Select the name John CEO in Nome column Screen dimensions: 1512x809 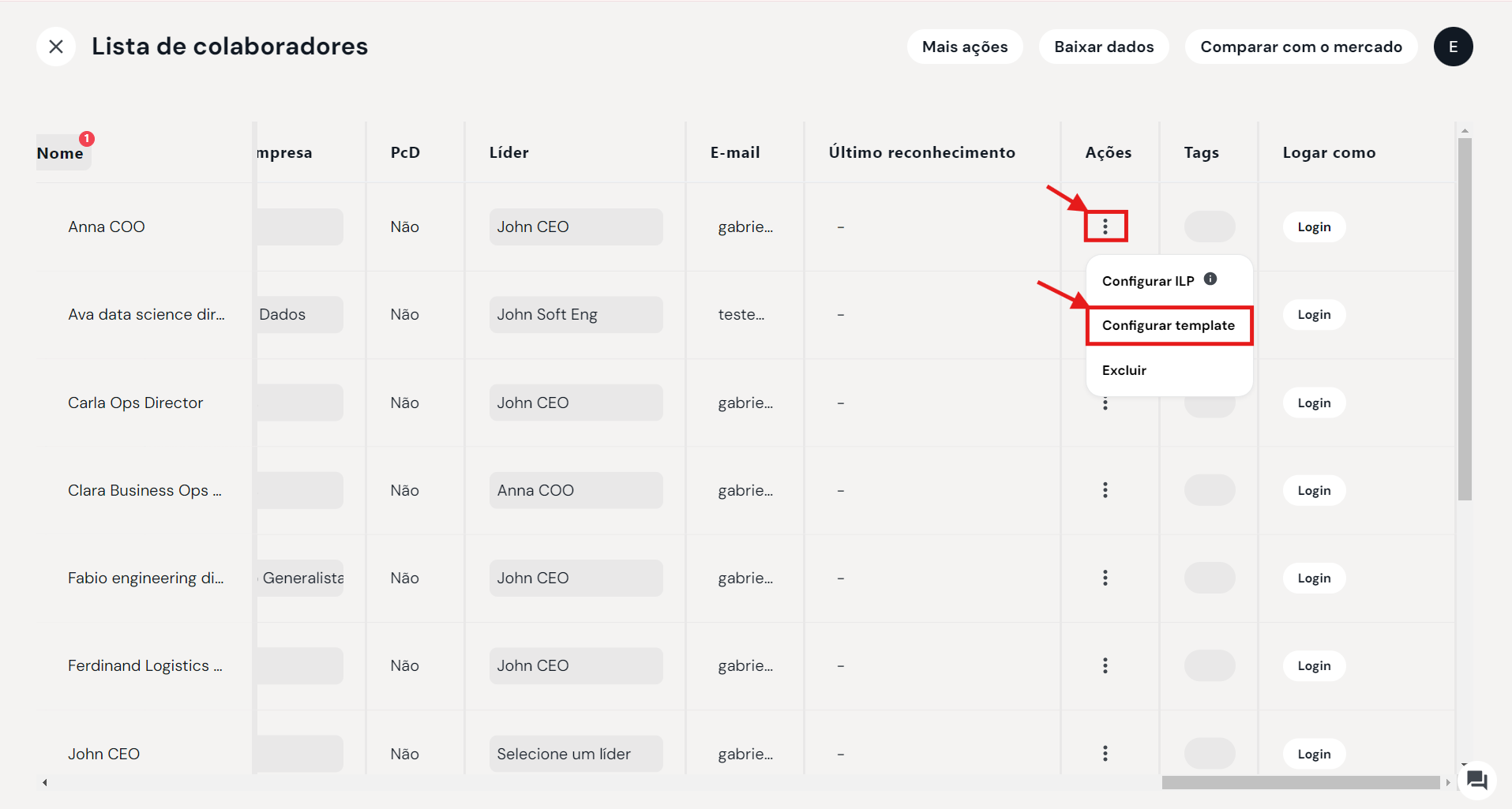[103, 754]
